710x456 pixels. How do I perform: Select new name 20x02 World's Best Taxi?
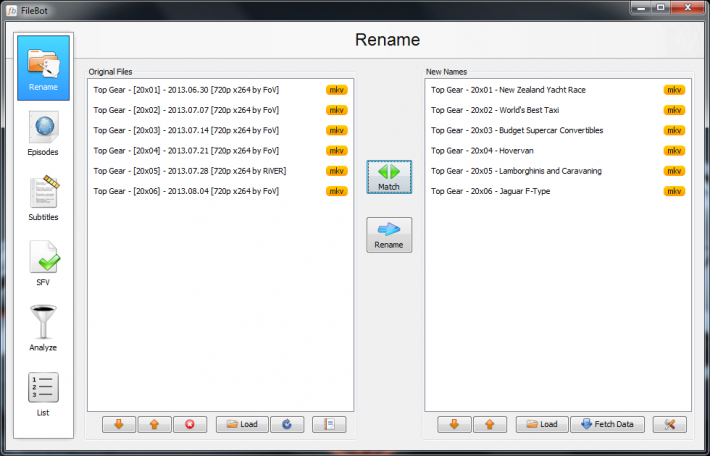point(558,110)
